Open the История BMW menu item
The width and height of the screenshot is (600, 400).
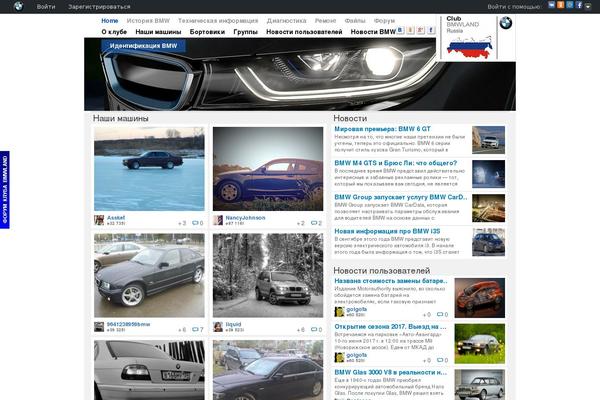148,21
